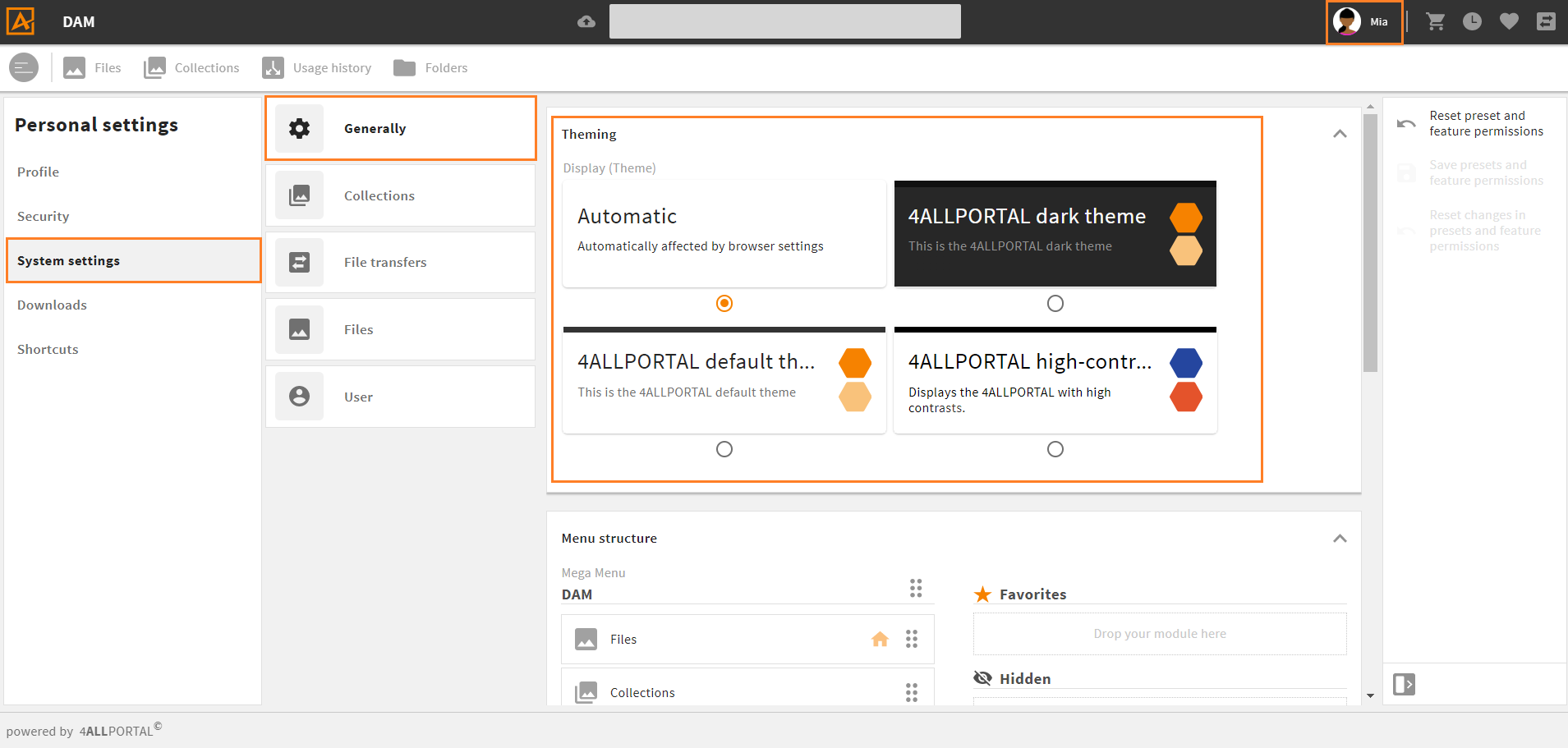Click the red hexagon on high-contrast theme
1568x748 pixels.
click(x=1186, y=397)
